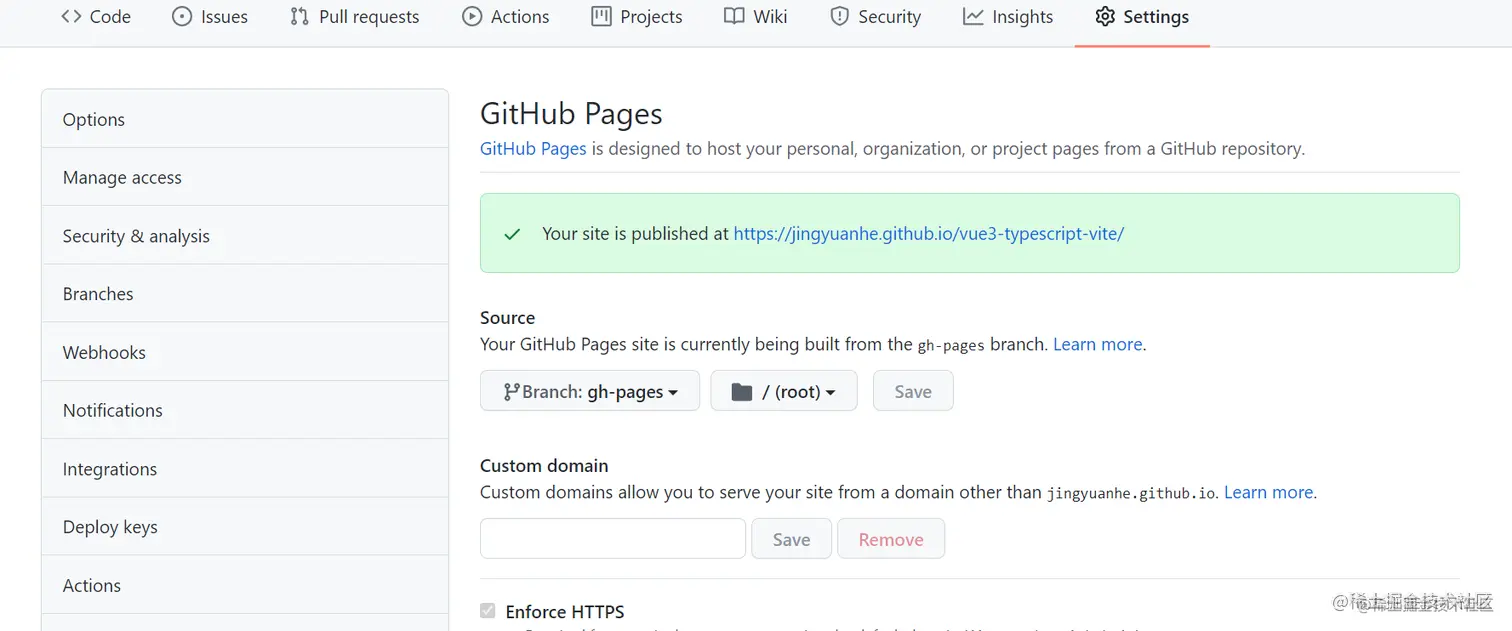Click the Insights graph icon
Image resolution: width=1512 pixels, height=631 pixels.
coord(973,17)
